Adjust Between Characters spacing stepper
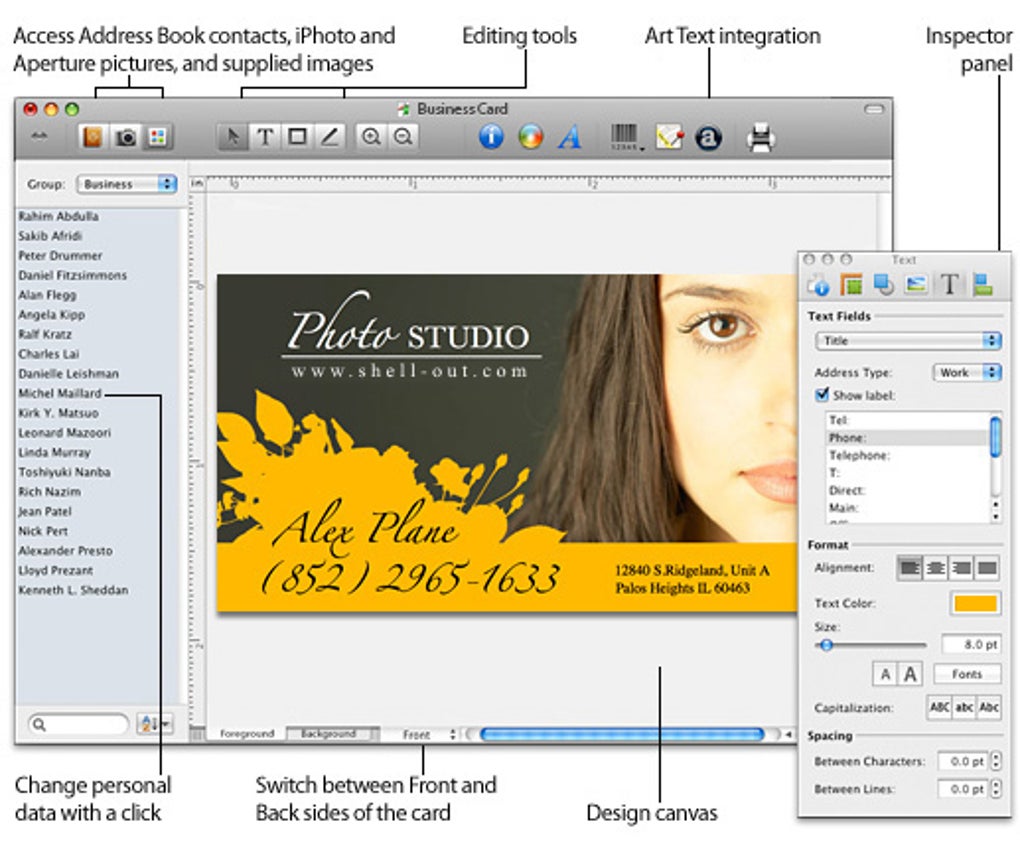The image size is (1020, 856). point(996,761)
